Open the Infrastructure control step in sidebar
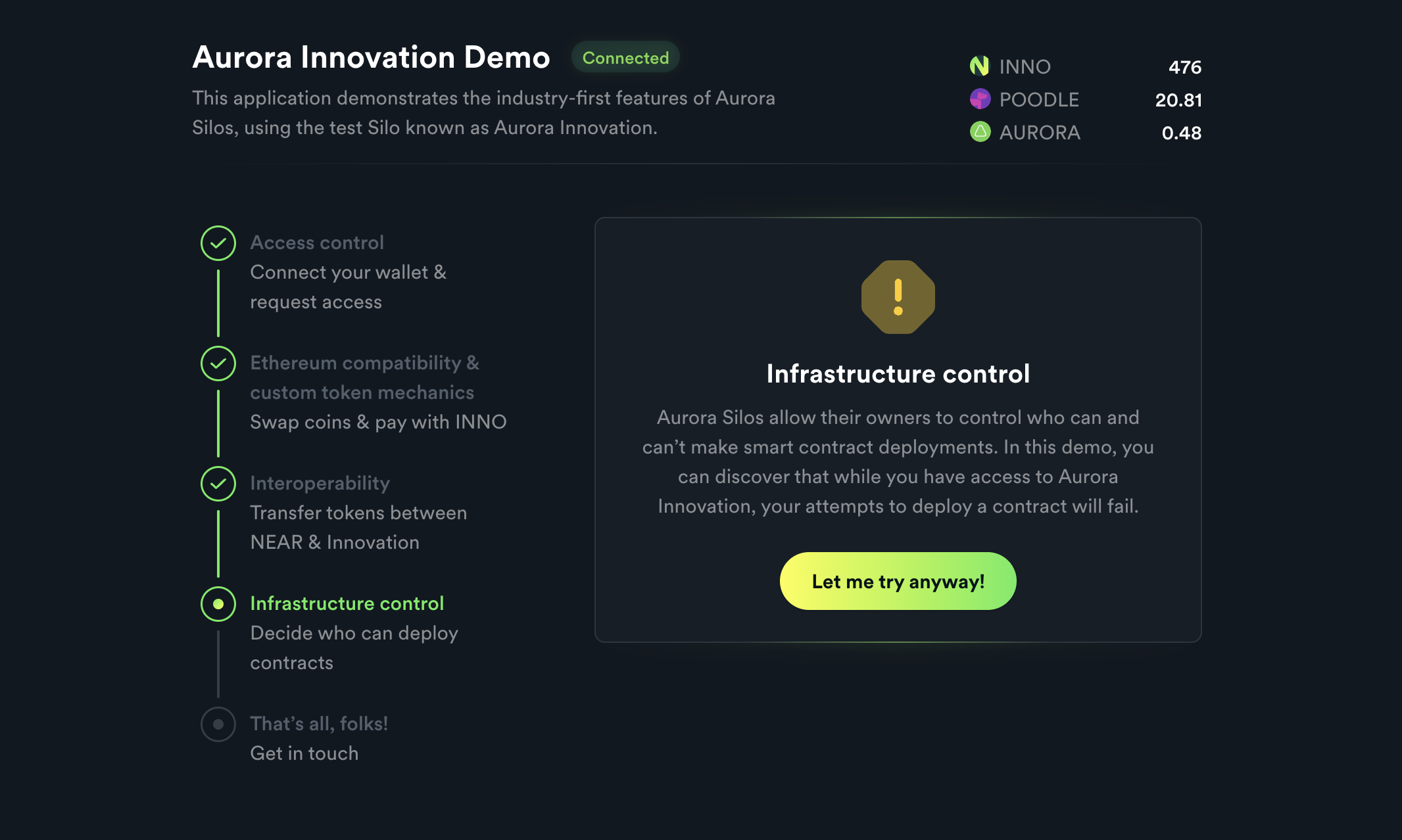Viewport: 1402px width, 840px height. pos(347,603)
